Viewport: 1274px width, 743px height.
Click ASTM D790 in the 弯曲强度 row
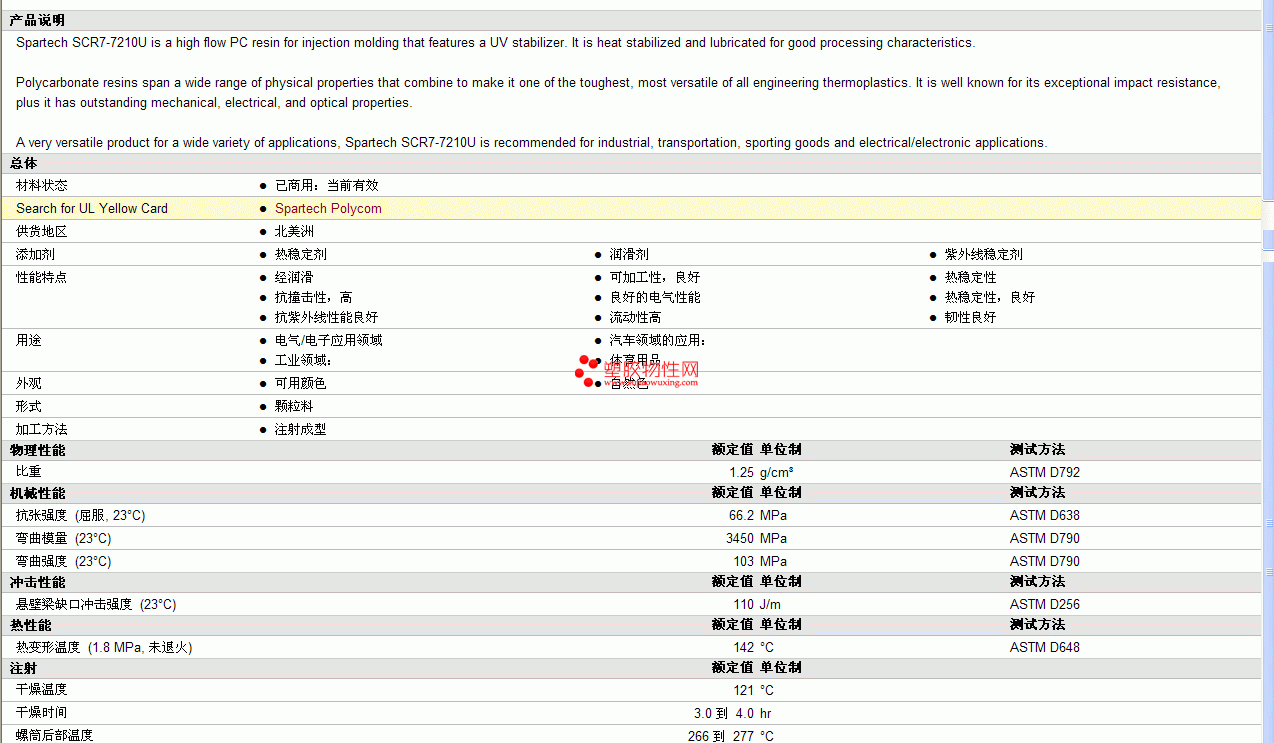(1045, 561)
